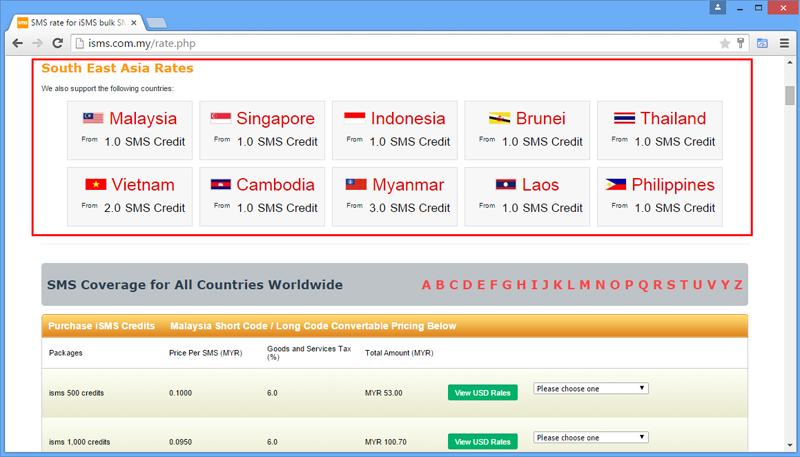Click the Myanmar flag icon
Viewport: 800px width, 457px height.
pyautogui.click(x=356, y=185)
